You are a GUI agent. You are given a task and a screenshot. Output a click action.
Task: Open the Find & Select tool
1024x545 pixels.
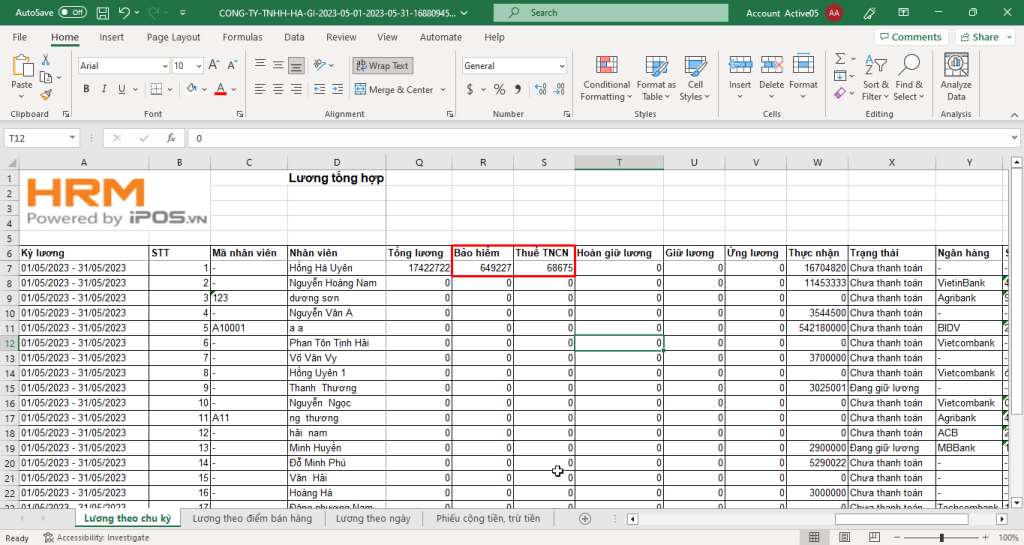click(909, 77)
